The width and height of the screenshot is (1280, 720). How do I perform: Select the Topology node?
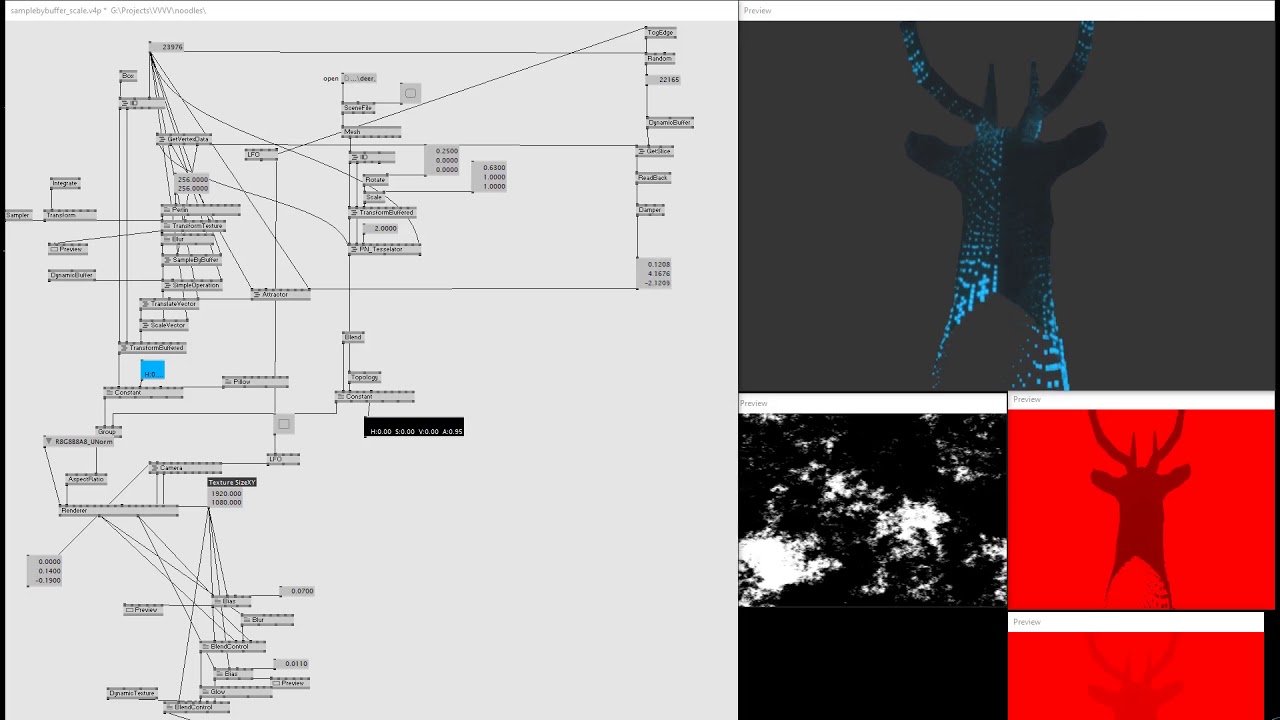point(365,377)
